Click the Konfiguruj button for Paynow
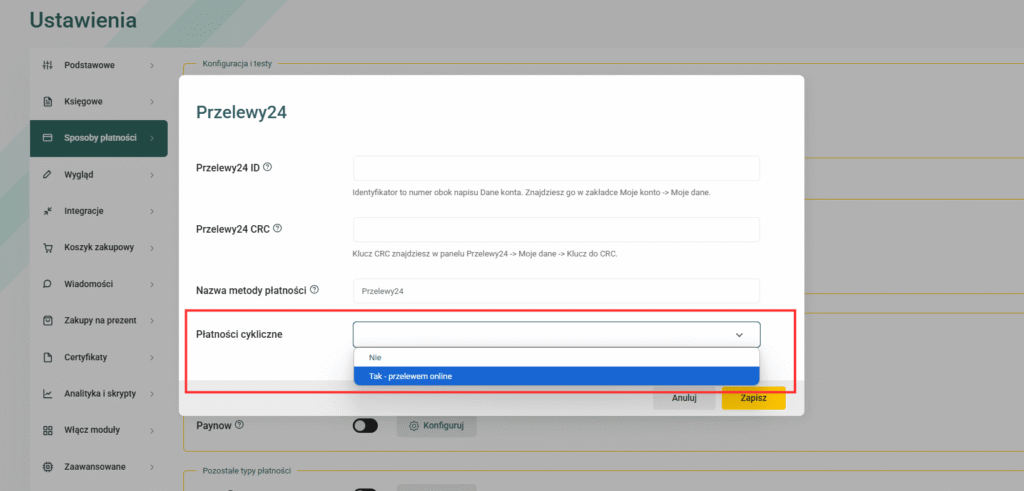 pos(436,426)
